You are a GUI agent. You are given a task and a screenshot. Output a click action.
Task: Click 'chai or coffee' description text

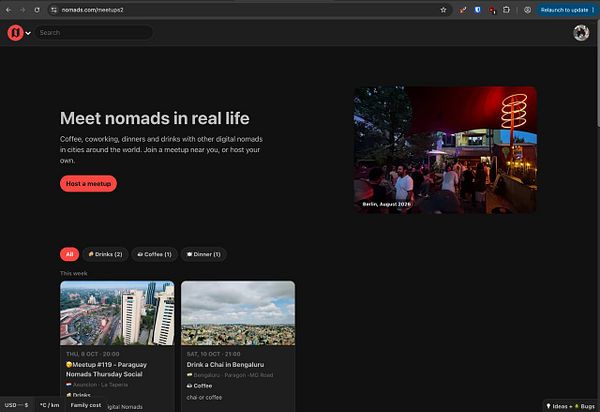[204, 397]
